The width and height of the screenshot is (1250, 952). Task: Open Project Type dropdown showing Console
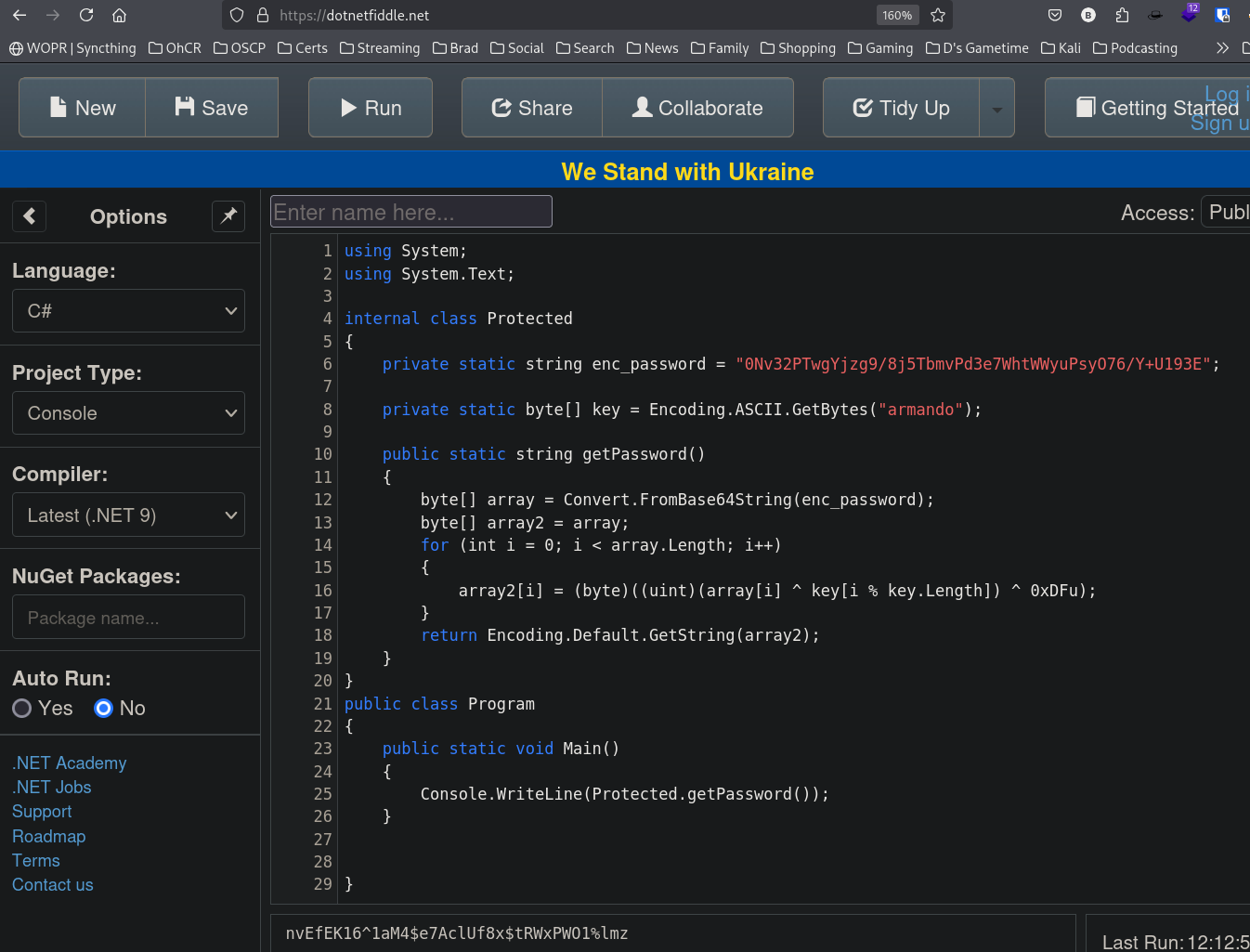(128, 413)
